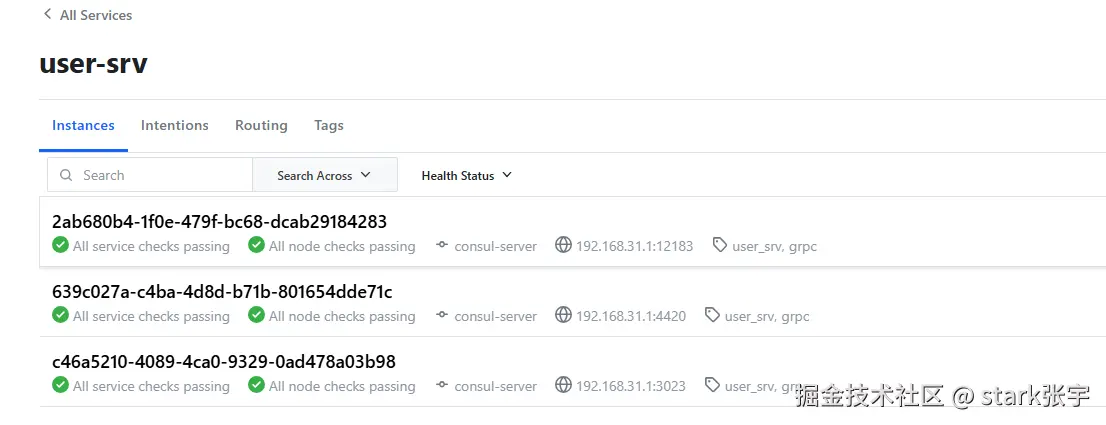Click green service check icon for 2ab680b4 instance
Viewport: 1106px width, 425px height.
[60, 246]
